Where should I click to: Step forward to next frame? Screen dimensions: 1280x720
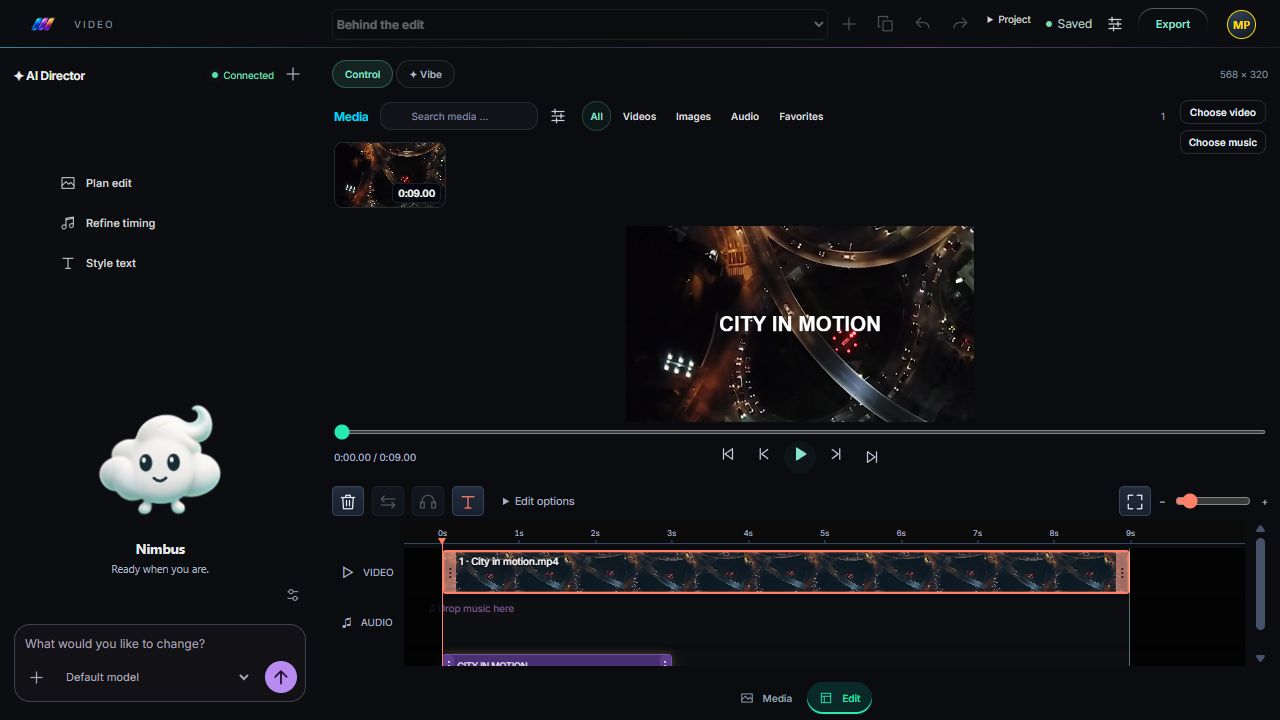[x=836, y=455]
